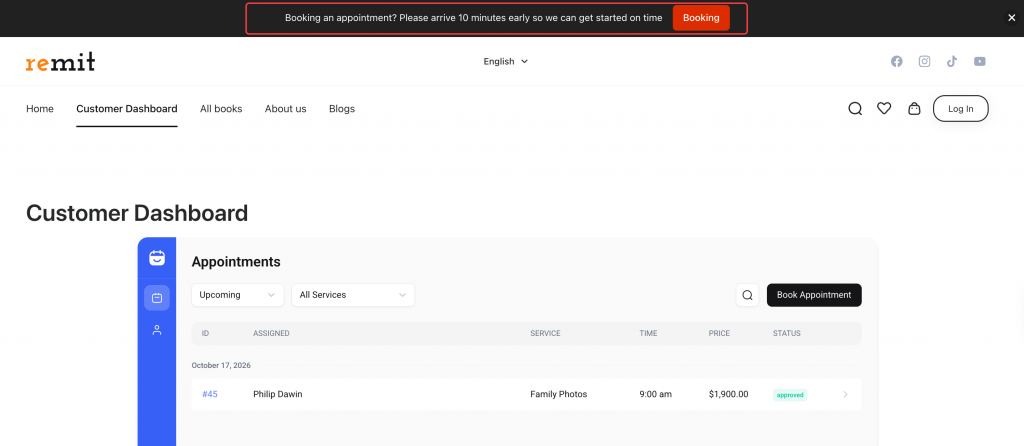Viewport: 1024px width, 446px height.
Task: Open the shopping bag cart icon
Action: tap(914, 109)
